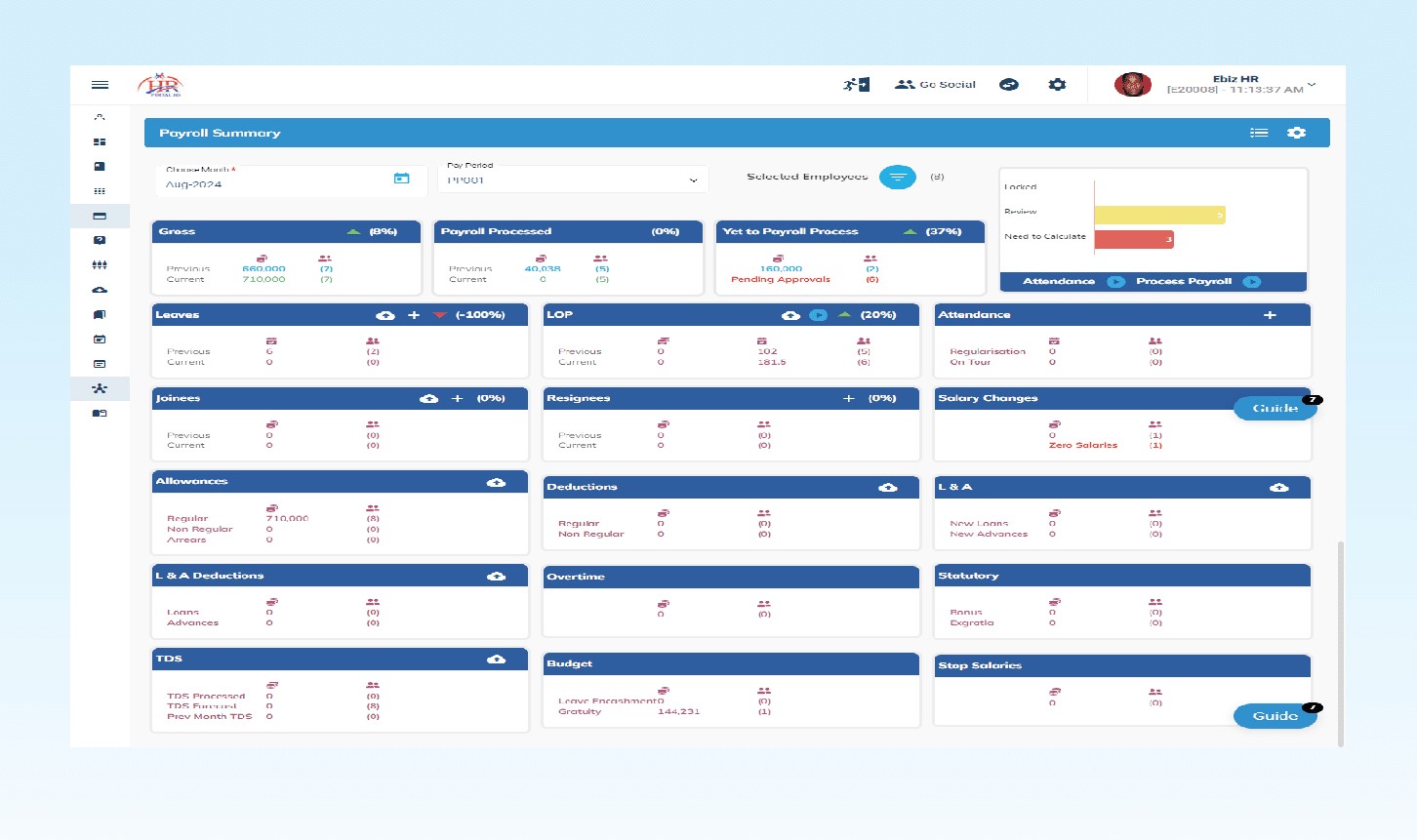Image resolution: width=1417 pixels, height=840 pixels.
Task: Click the Payroll Summary gear icon
Action: (x=1296, y=133)
